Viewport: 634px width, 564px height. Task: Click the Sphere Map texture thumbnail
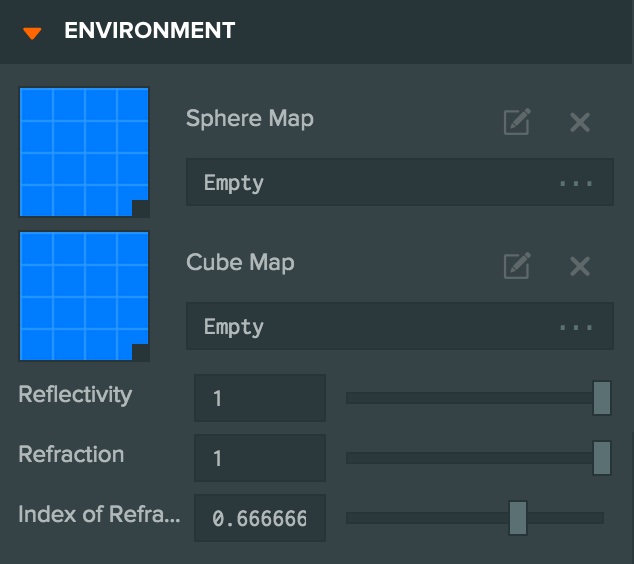pos(84,152)
